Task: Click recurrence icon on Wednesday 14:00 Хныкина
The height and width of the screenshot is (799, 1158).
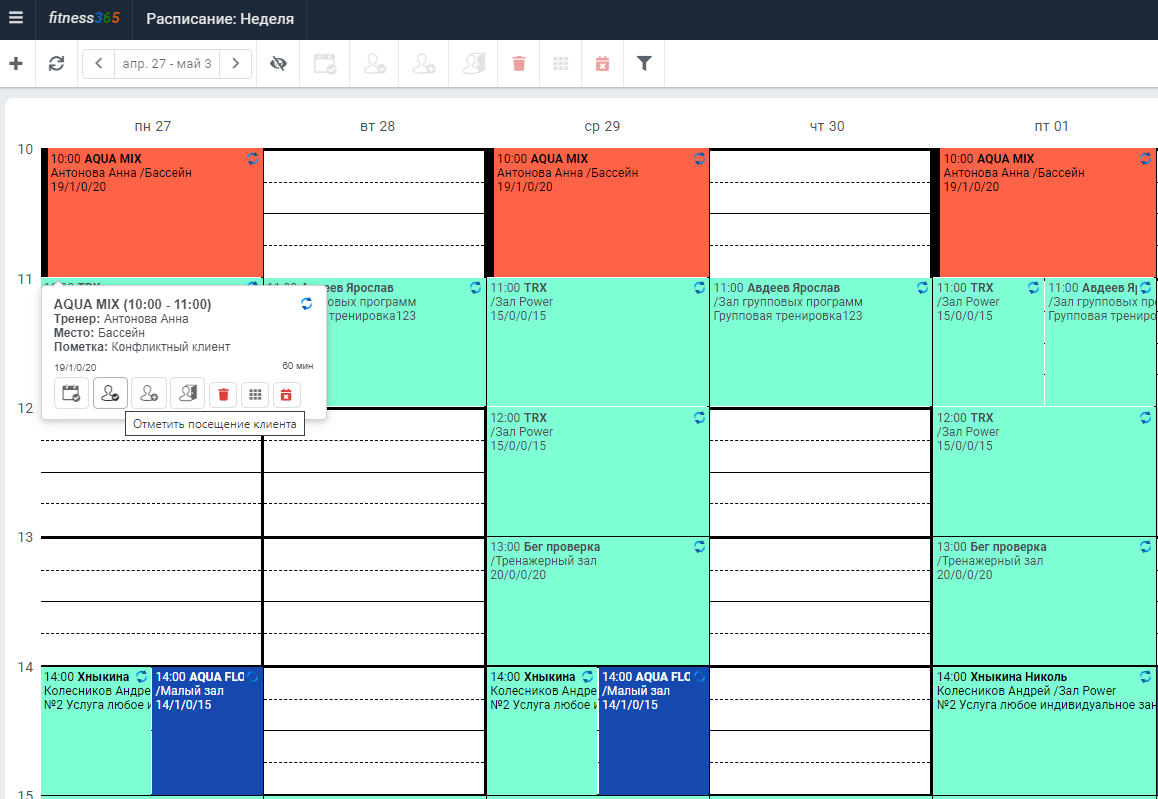Action: point(588,676)
